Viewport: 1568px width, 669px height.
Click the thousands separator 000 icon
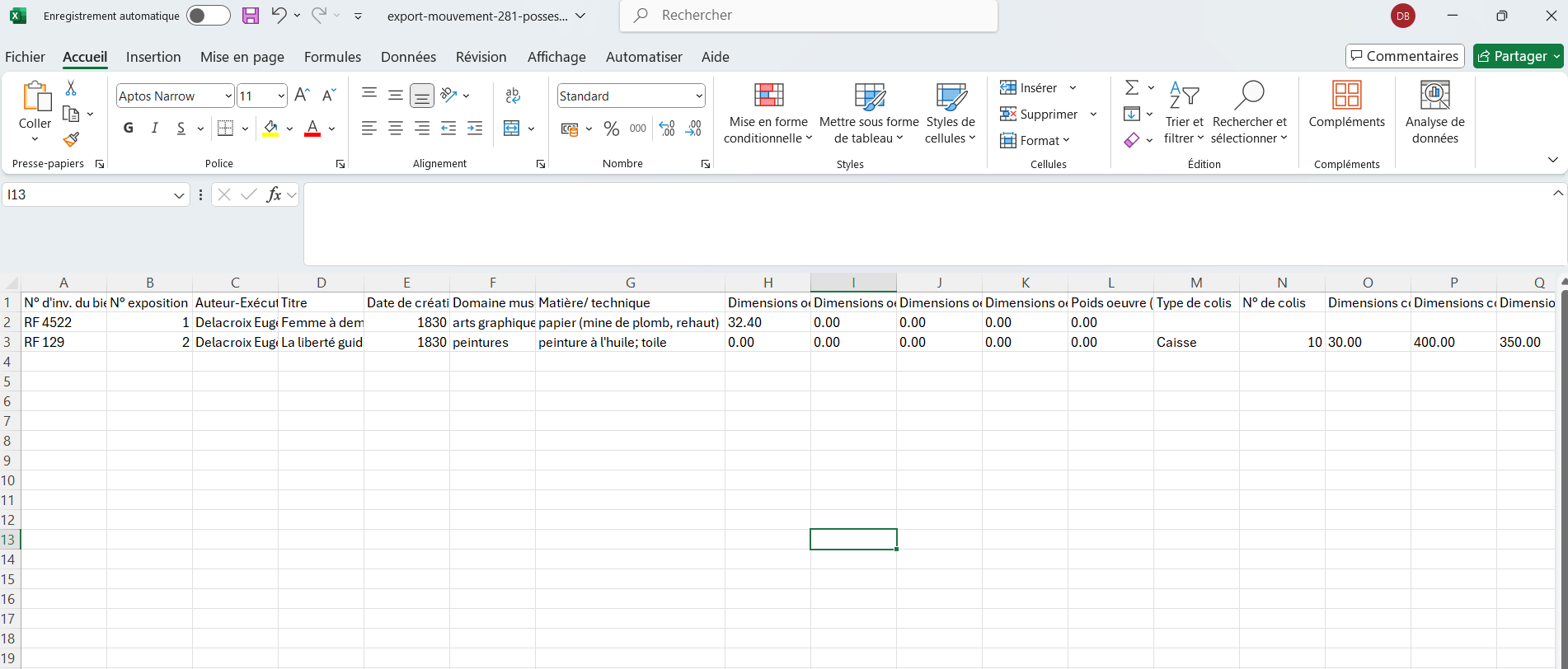(x=638, y=129)
